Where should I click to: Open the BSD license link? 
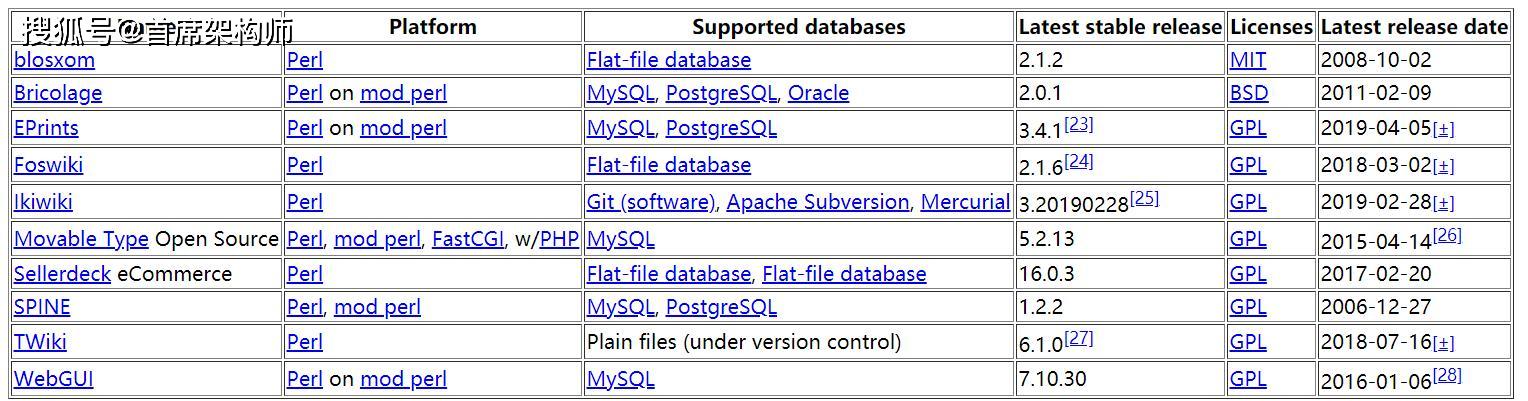(1249, 93)
